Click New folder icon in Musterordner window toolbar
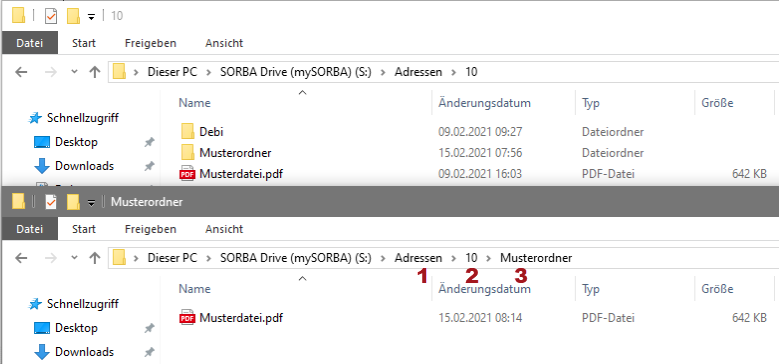This screenshot has height=364, width=779. tap(74, 202)
